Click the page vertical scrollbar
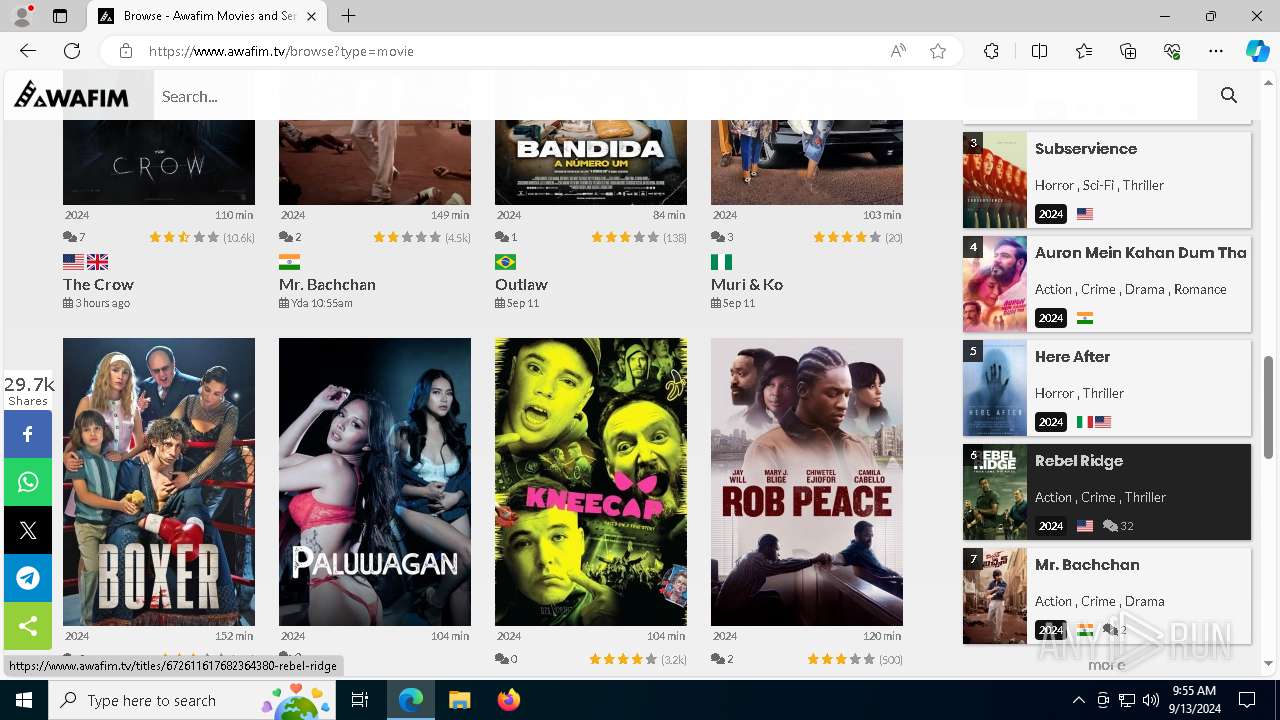Image resolution: width=1280 pixels, height=720 pixels. click(1268, 407)
